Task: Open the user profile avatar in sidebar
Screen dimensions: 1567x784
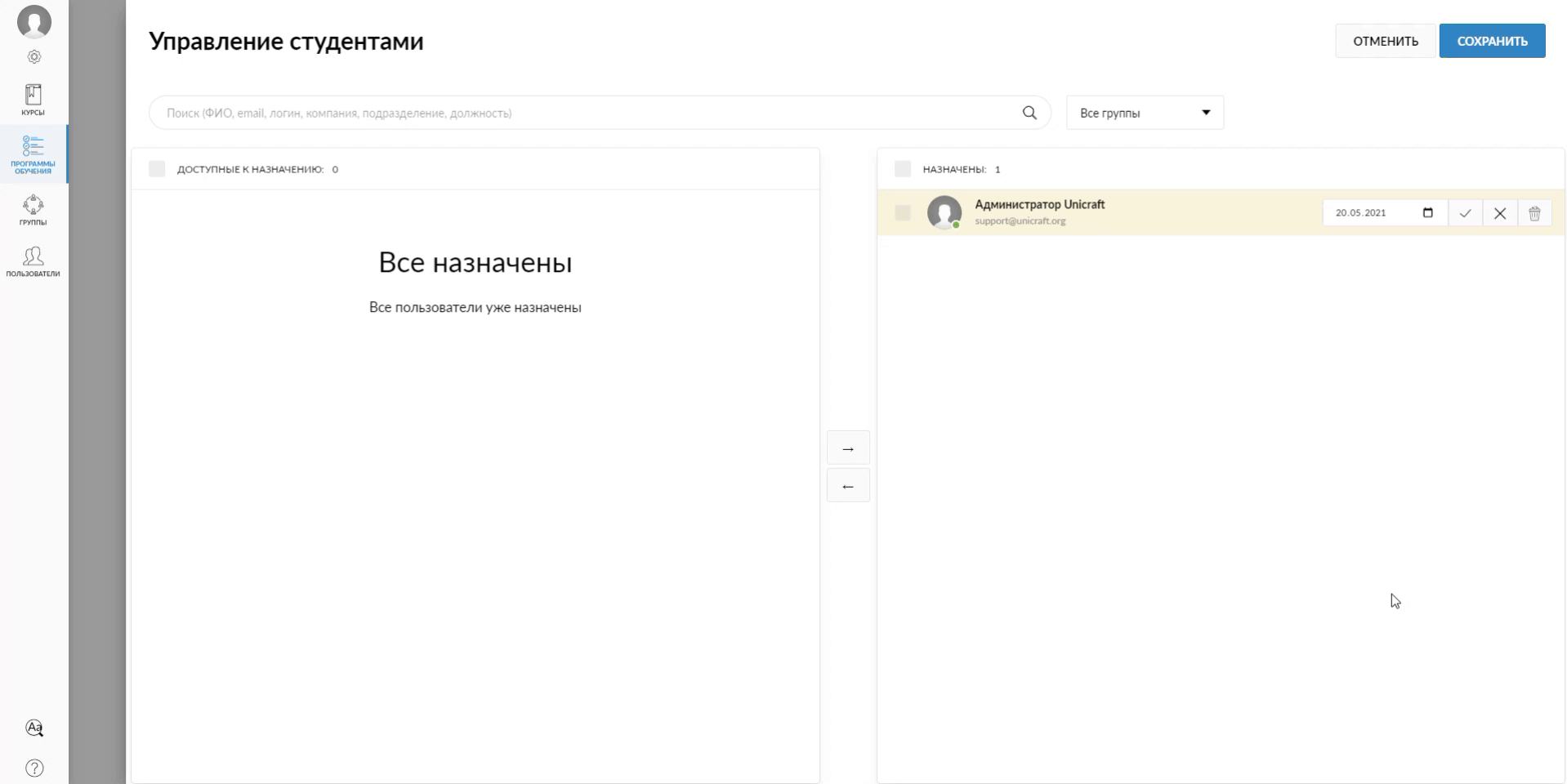Action: click(34, 21)
